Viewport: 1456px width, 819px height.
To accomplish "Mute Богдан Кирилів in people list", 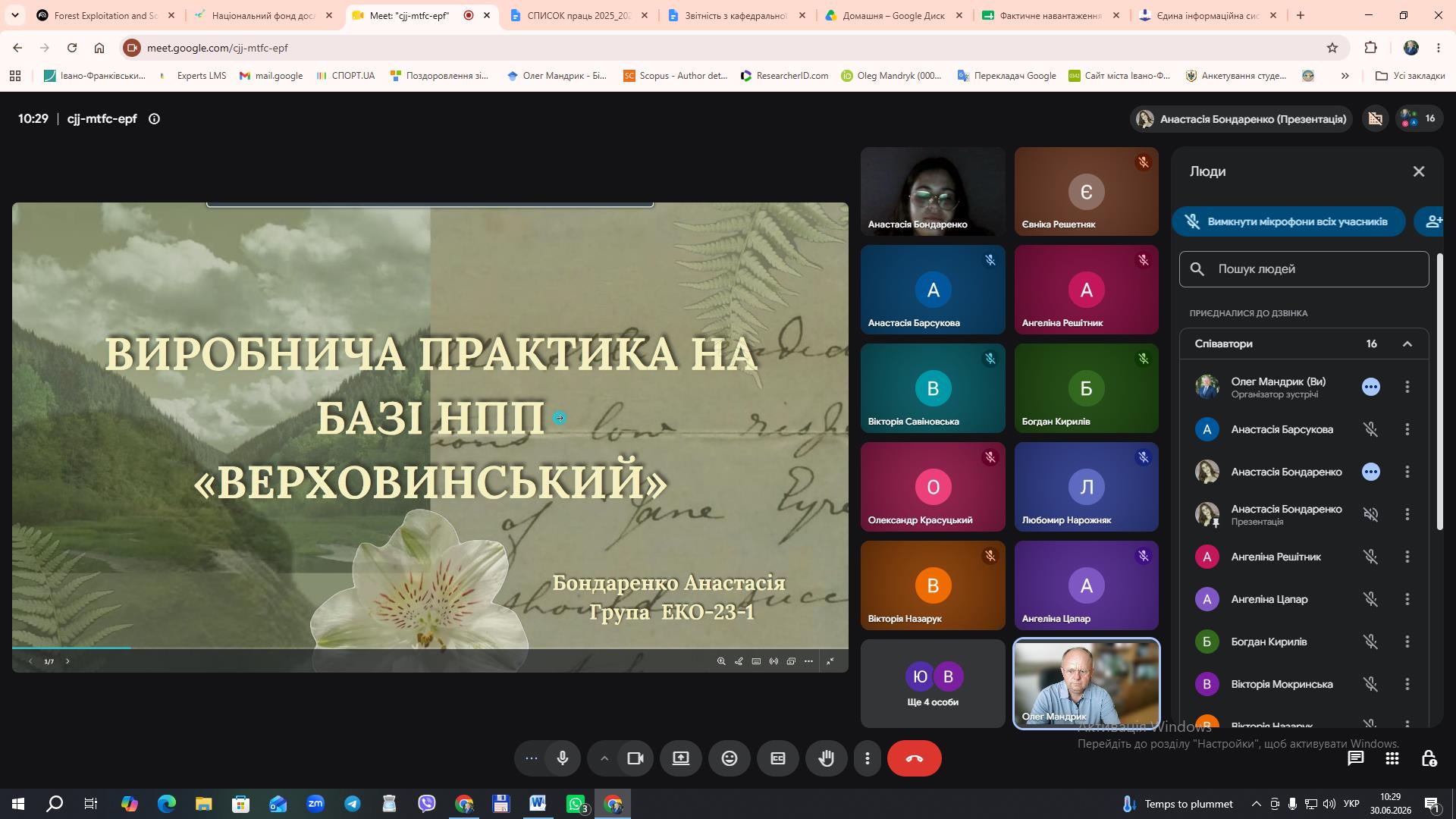I will click(x=1370, y=642).
